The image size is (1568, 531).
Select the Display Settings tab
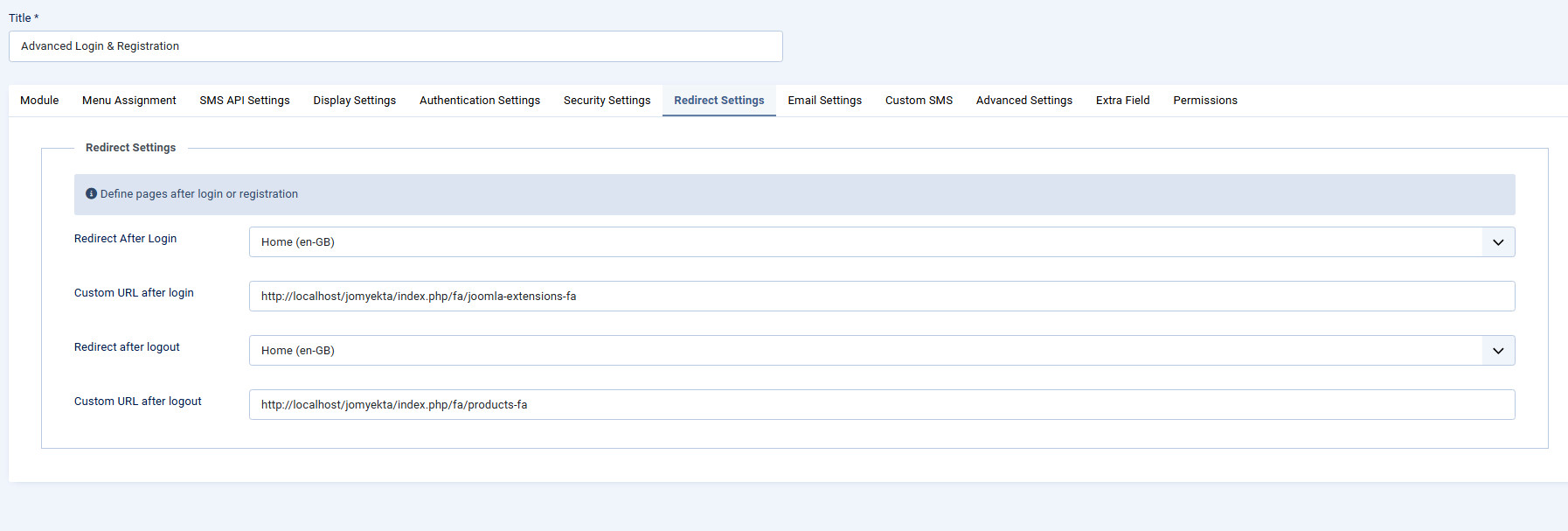pos(355,101)
